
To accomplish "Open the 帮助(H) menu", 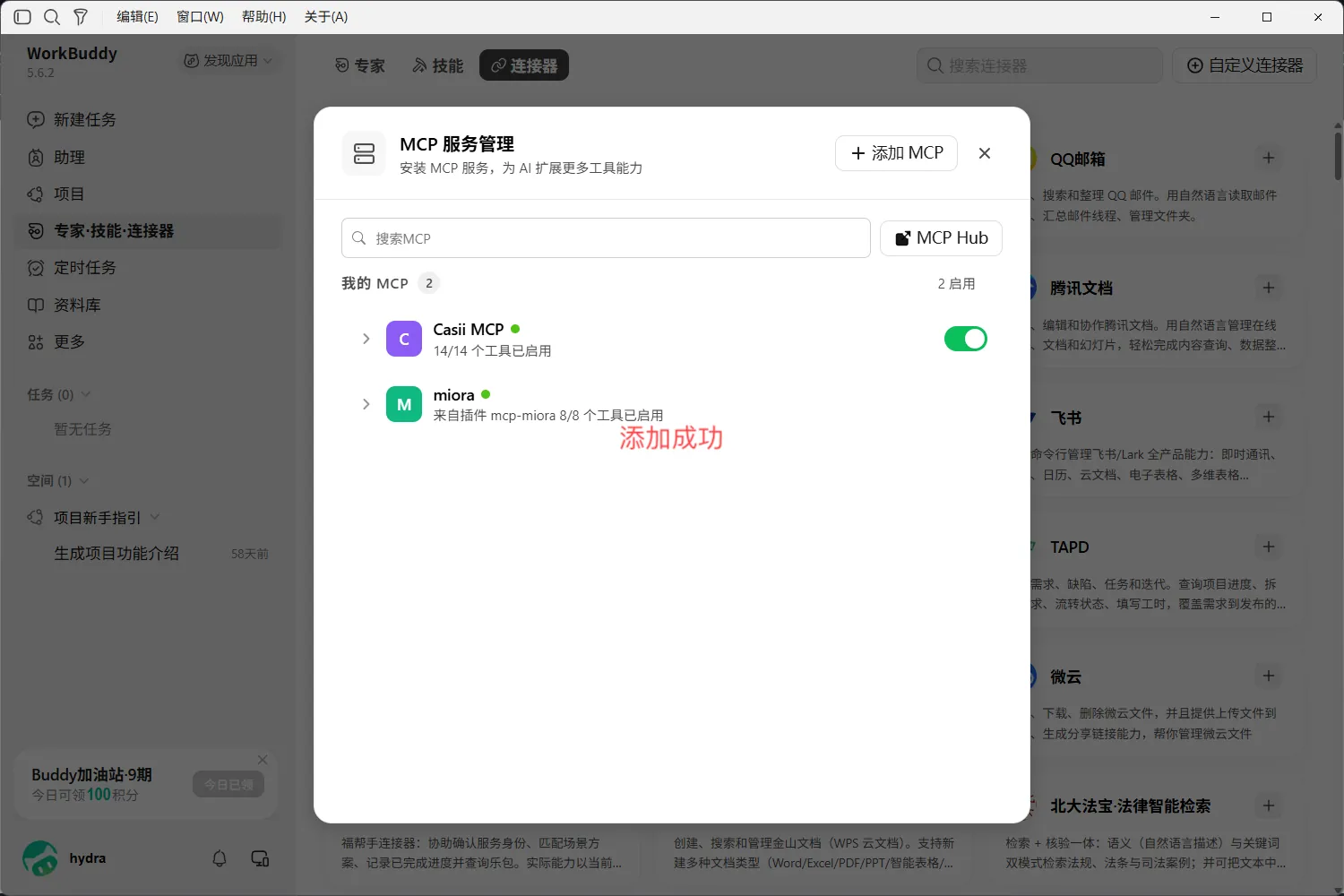I will tap(264, 17).
